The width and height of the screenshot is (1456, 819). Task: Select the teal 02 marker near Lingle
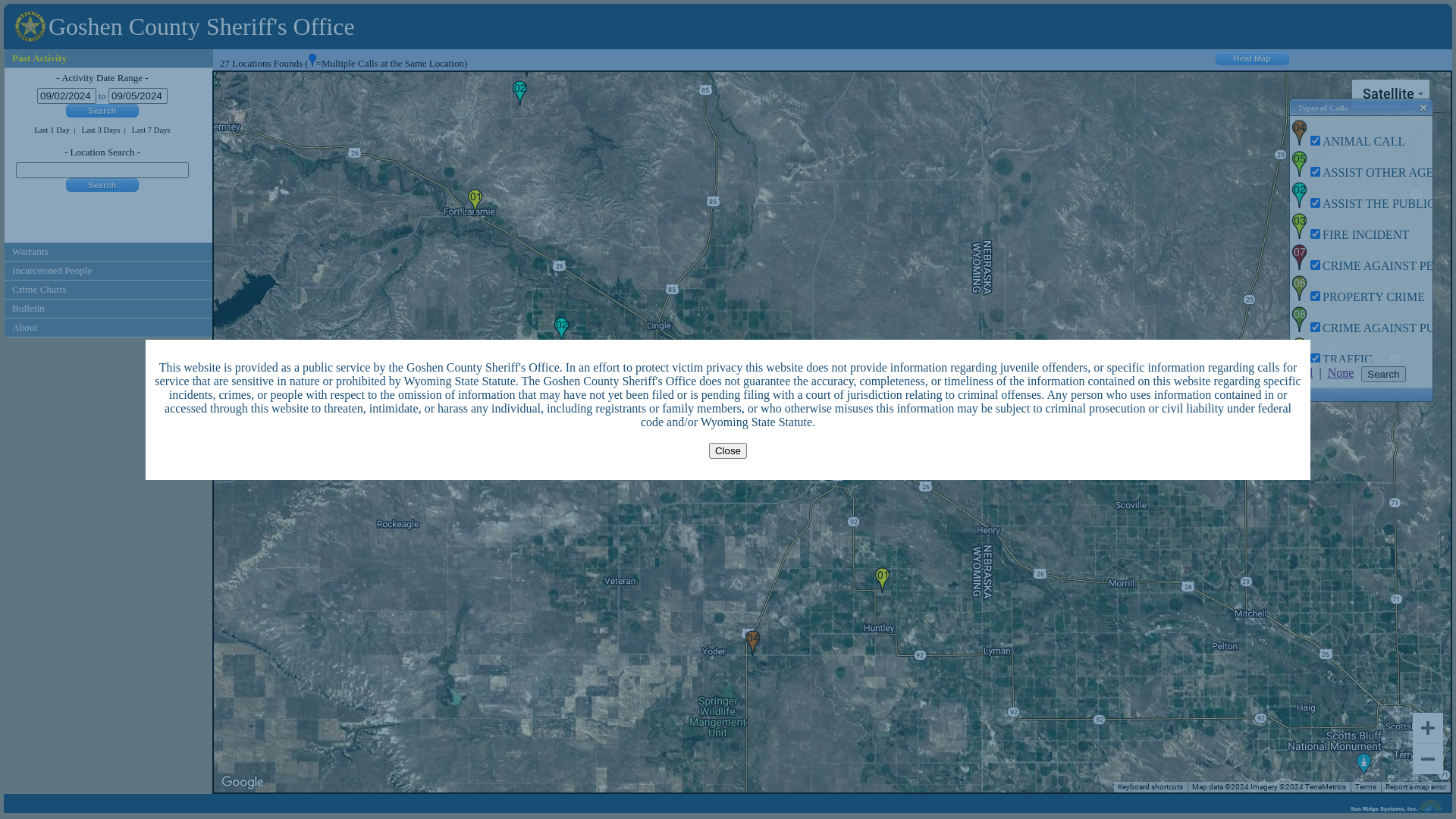(x=561, y=328)
